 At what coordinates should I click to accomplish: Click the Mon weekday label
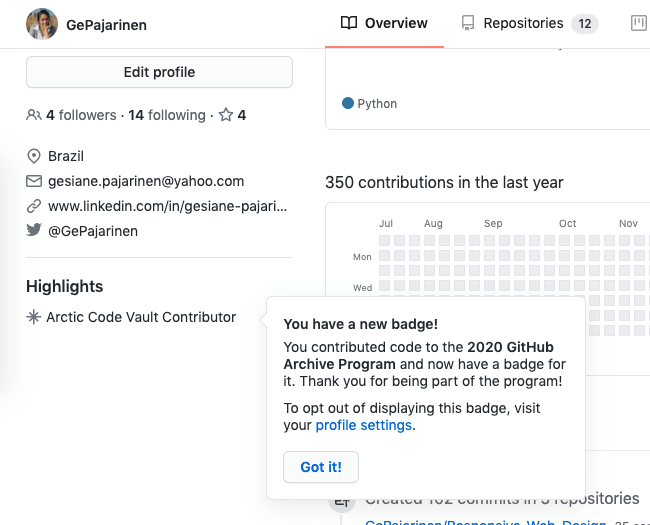click(362, 257)
